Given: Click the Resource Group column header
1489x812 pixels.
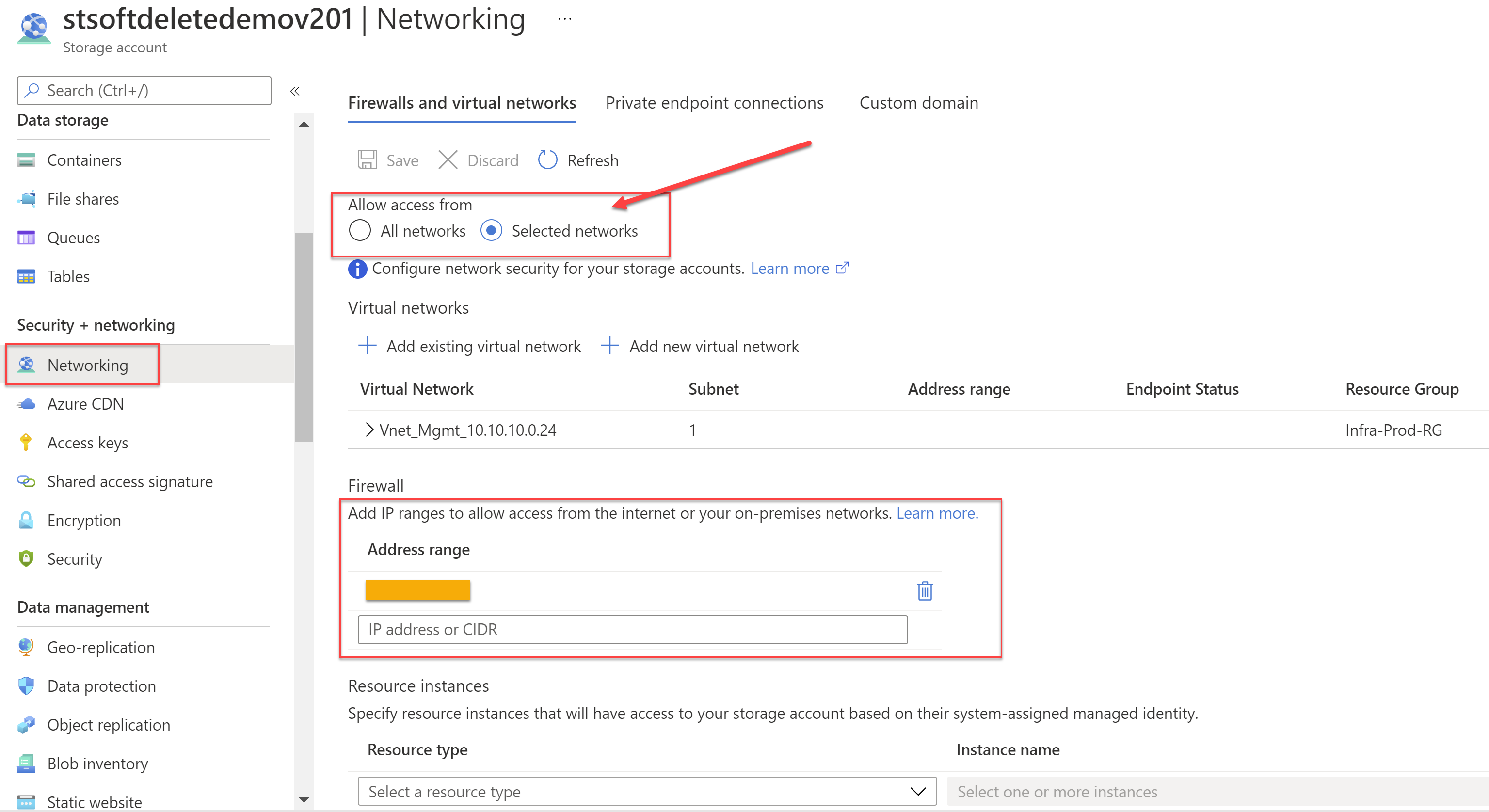Looking at the screenshot, I should click(x=1402, y=389).
